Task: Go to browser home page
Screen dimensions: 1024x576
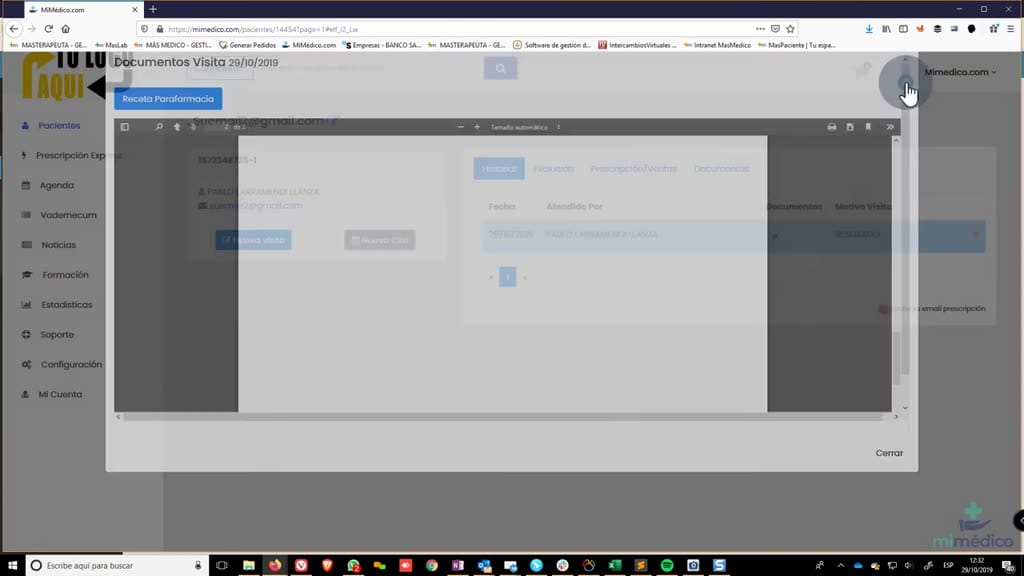Action: coord(65,29)
